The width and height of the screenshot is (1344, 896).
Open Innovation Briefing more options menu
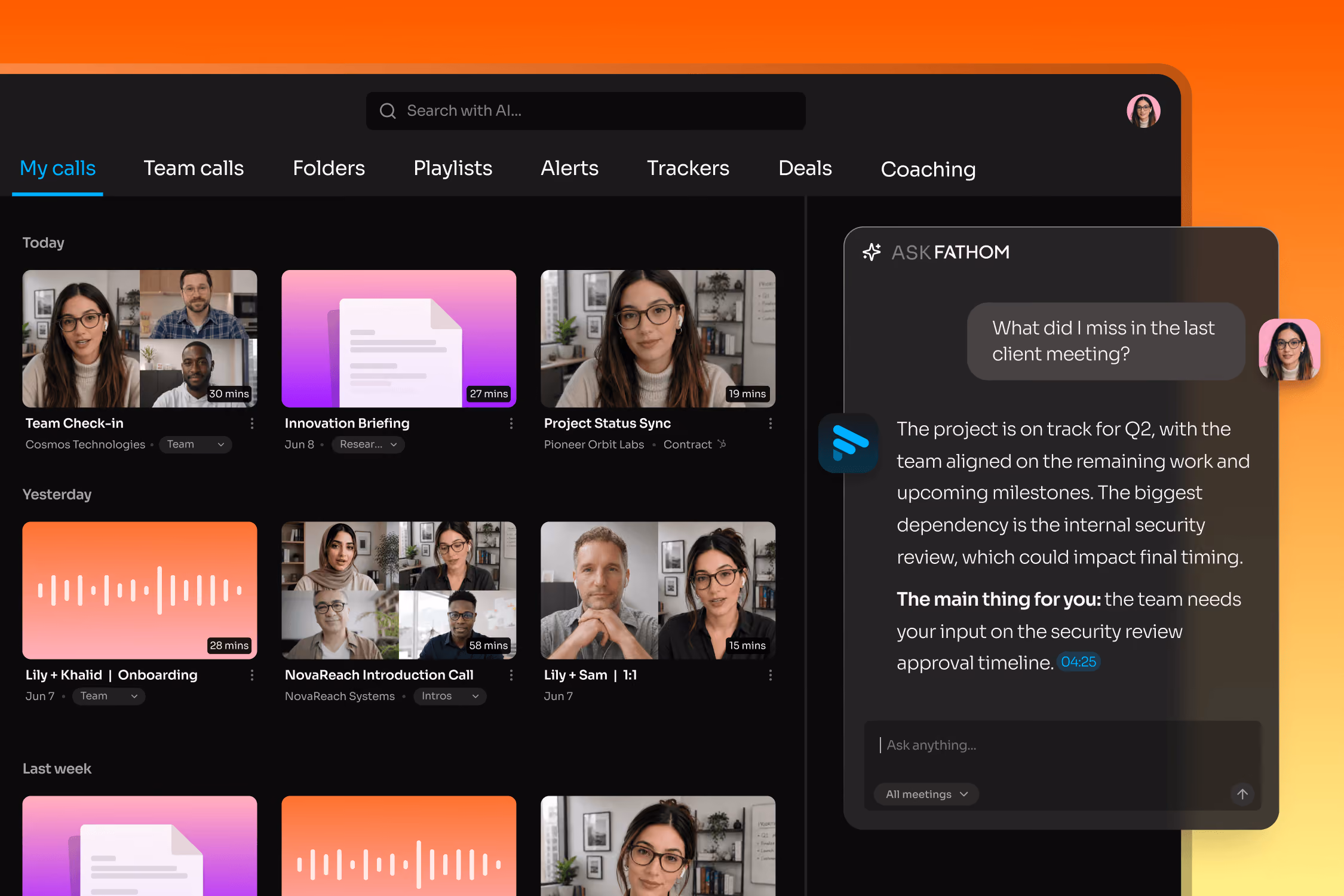511,424
